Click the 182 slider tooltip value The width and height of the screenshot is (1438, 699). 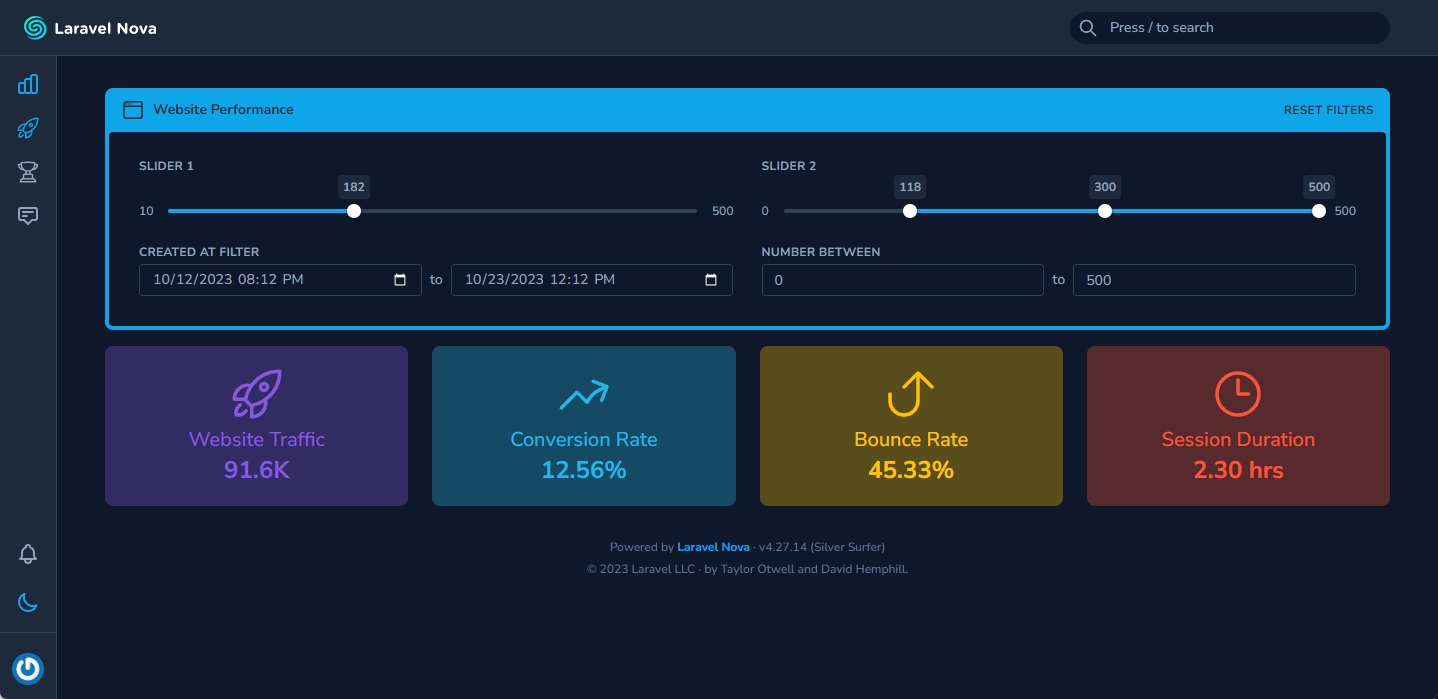click(x=354, y=187)
